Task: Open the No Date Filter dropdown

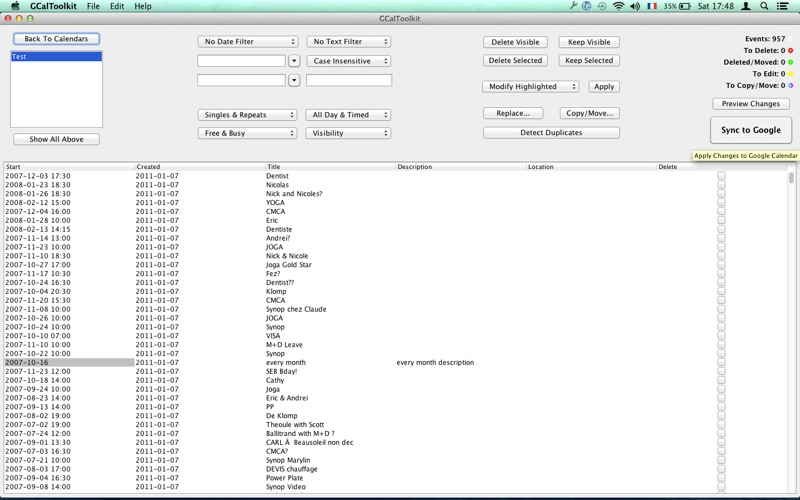Action: click(248, 42)
